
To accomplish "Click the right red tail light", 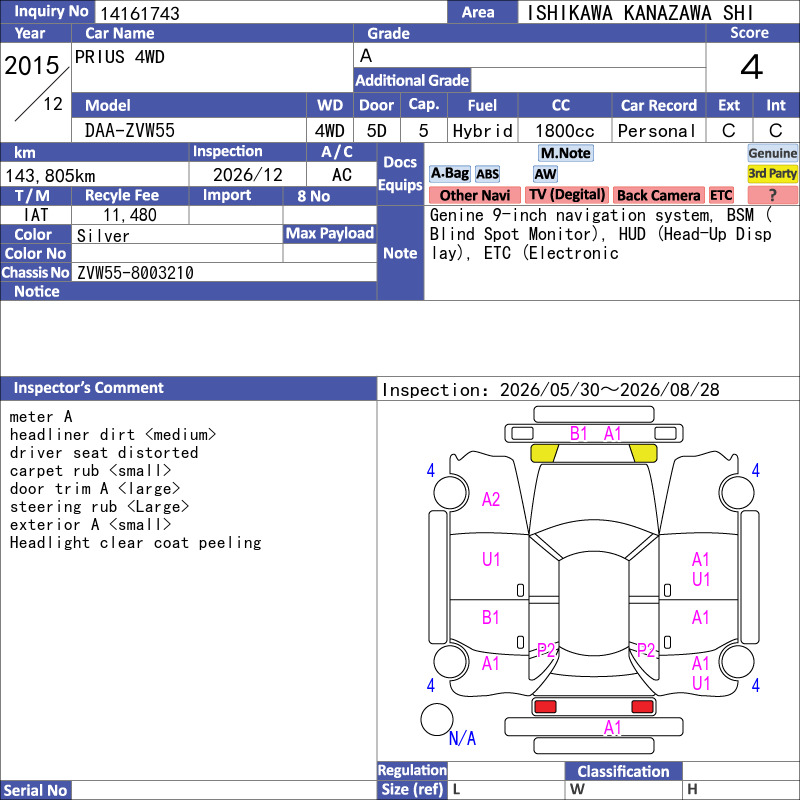I will 642,706.
